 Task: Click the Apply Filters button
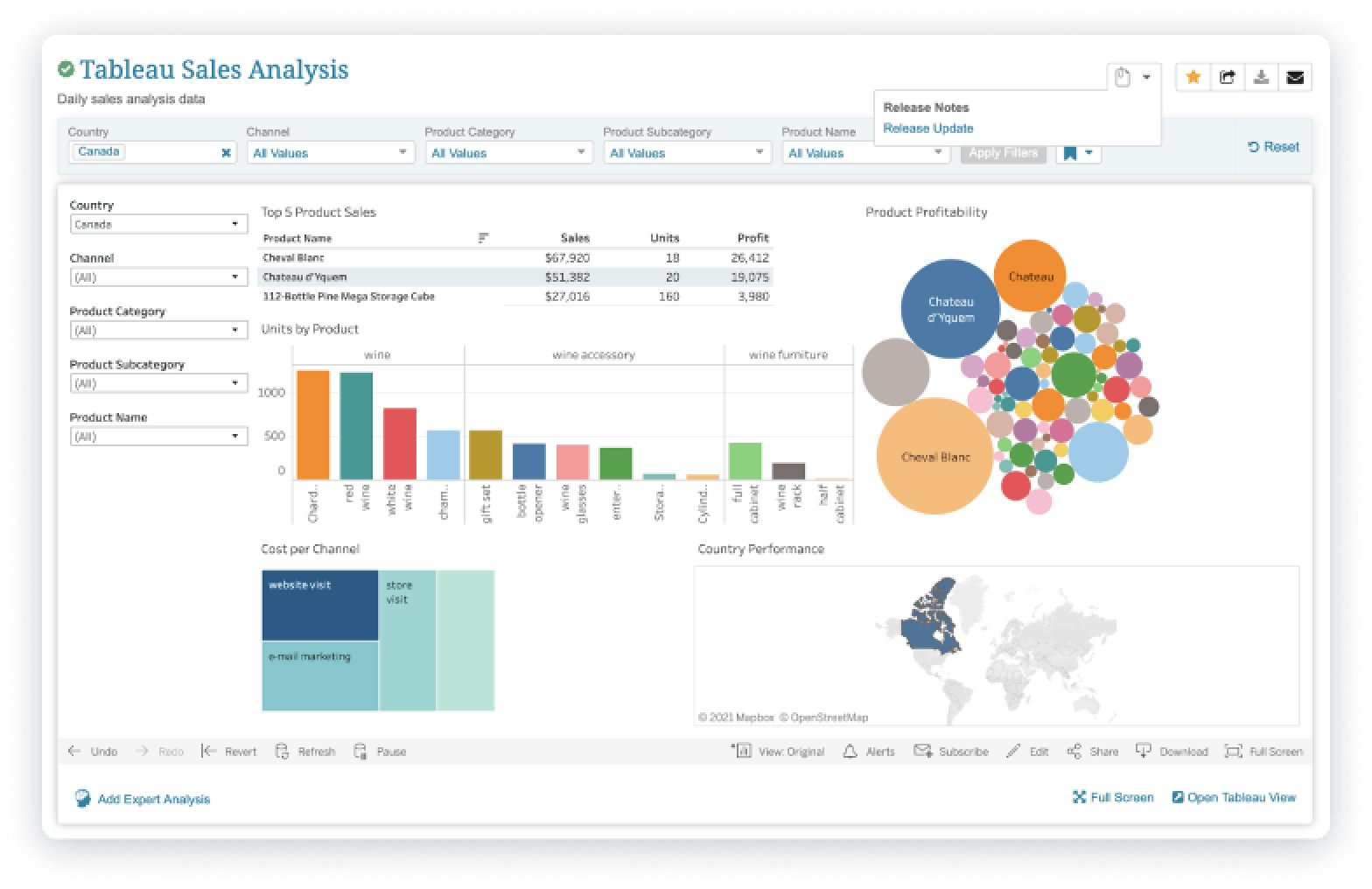click(1003, 152)
